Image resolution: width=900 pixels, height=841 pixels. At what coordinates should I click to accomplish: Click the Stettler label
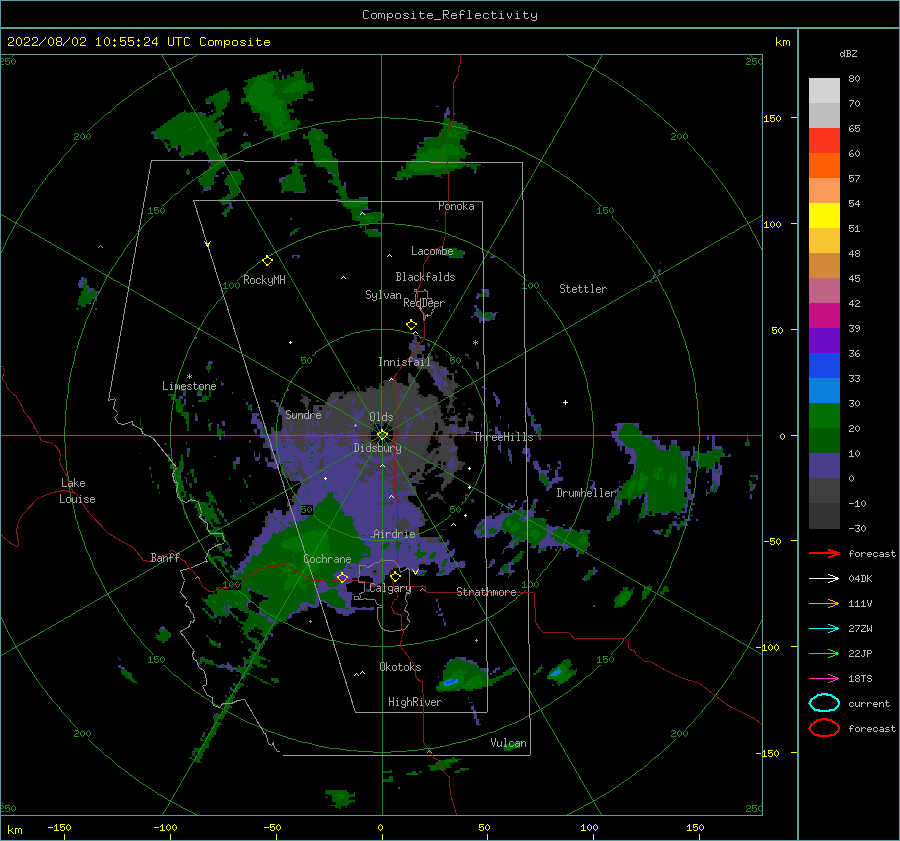pyautogui.click(x=583, y=289)
